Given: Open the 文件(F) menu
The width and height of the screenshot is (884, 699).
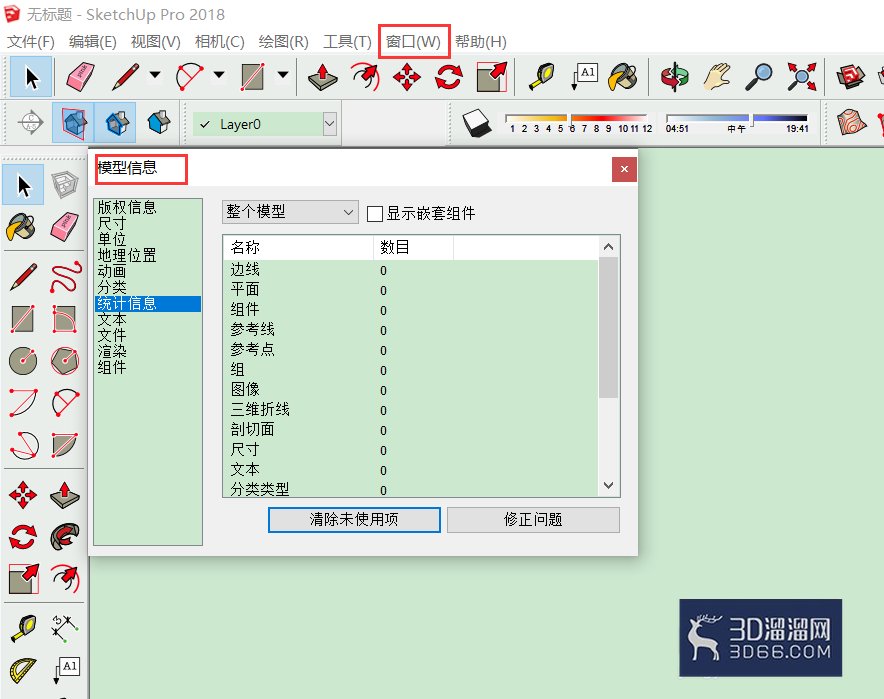Looking at the screenshot, I should pyautogui.click(x=30, y=42).
